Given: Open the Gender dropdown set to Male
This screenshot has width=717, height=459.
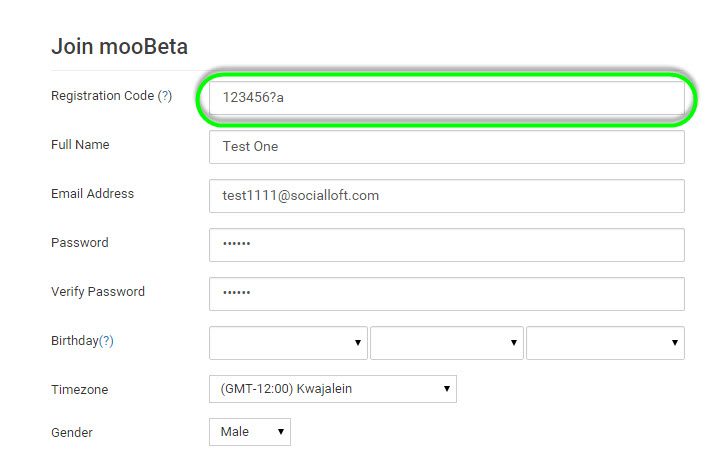Looking at the screenshot, I should click(250, 432).
